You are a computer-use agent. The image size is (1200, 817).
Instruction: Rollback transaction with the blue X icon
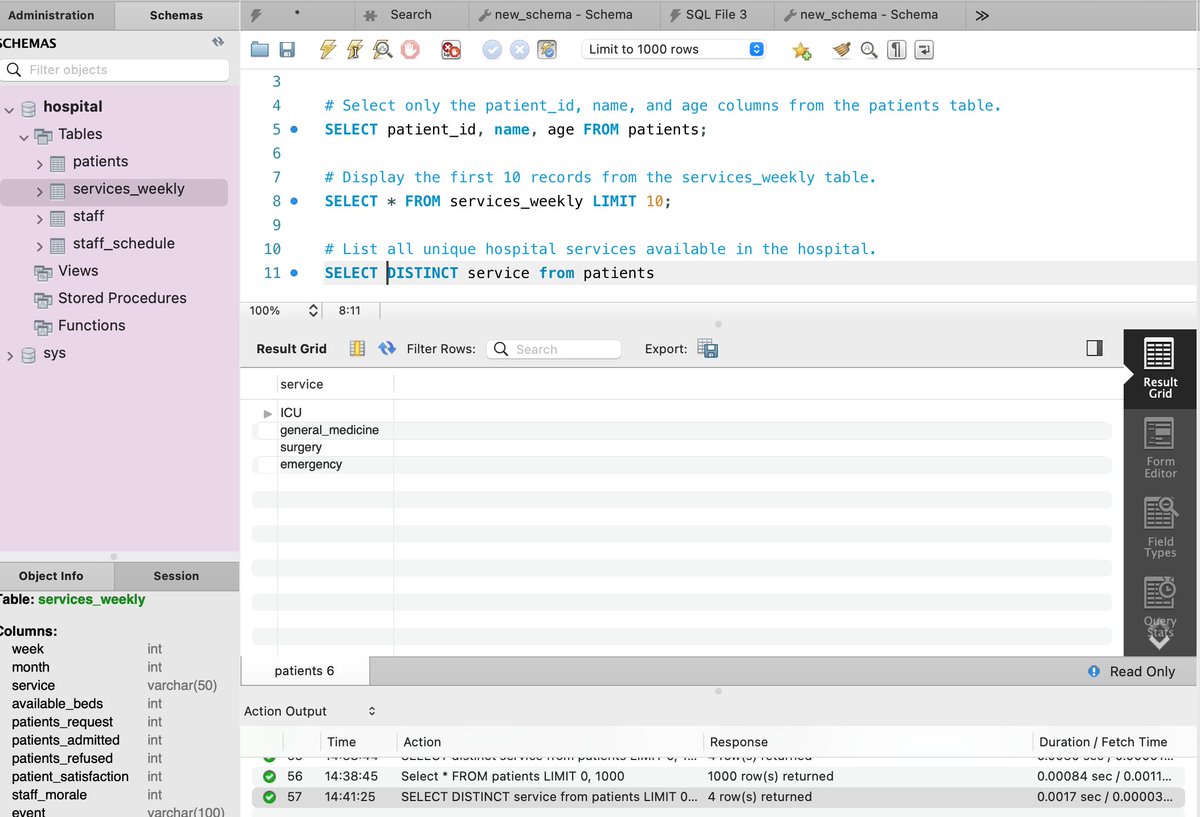pos(519,49)
